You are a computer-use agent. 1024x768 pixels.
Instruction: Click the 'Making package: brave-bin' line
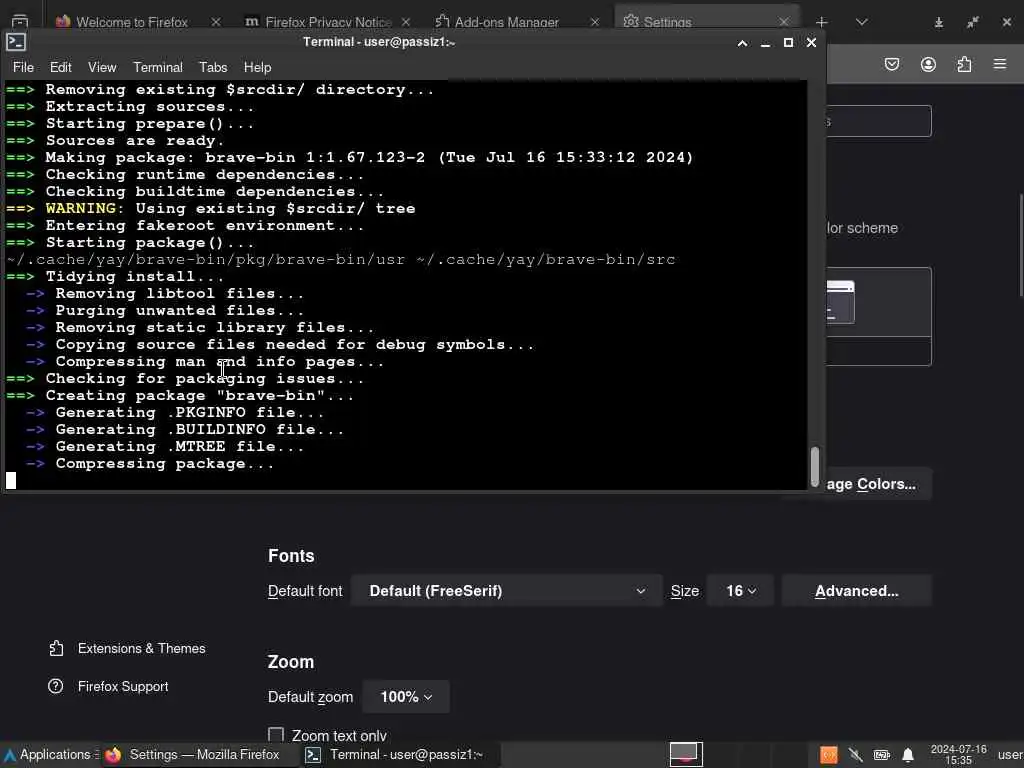349,157
